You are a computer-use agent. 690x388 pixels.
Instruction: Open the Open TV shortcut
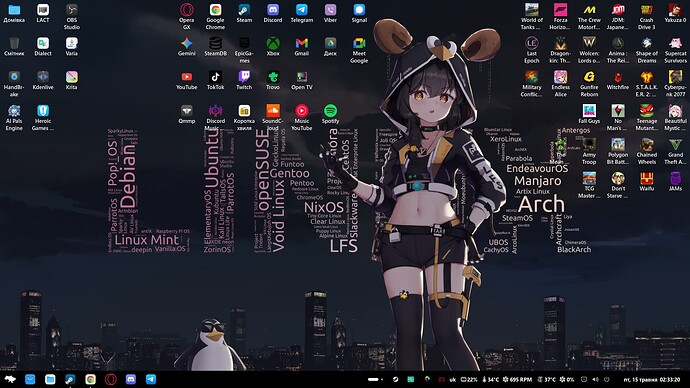[301, 81]
